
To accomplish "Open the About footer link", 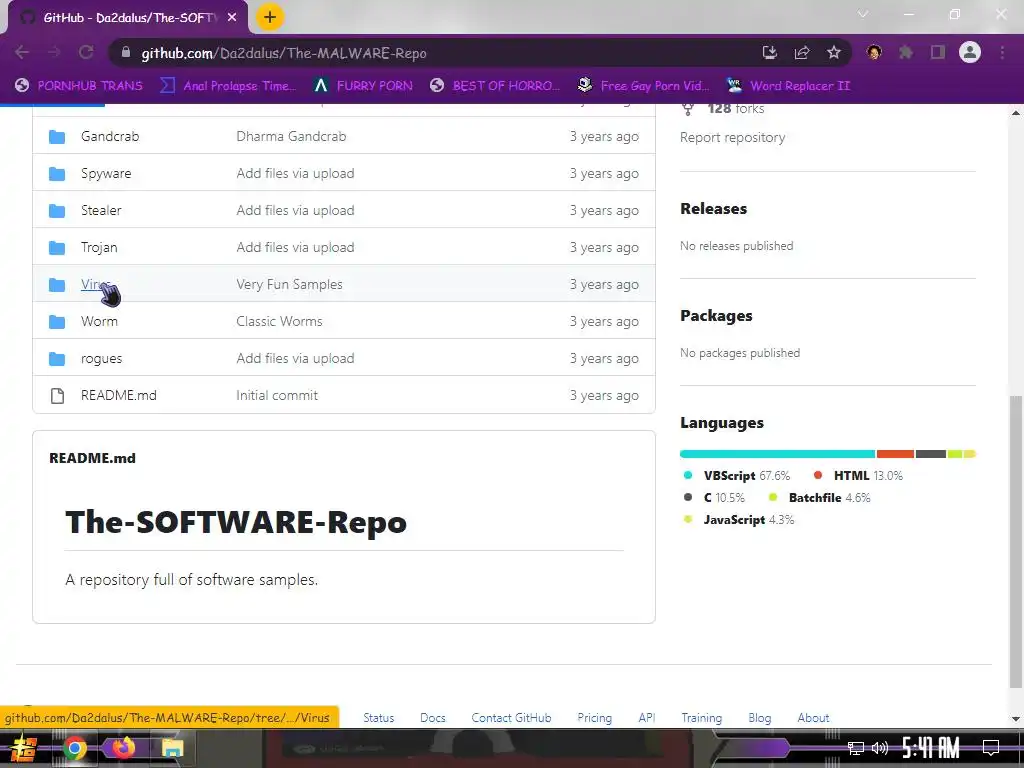I will (x=813, y=718).
